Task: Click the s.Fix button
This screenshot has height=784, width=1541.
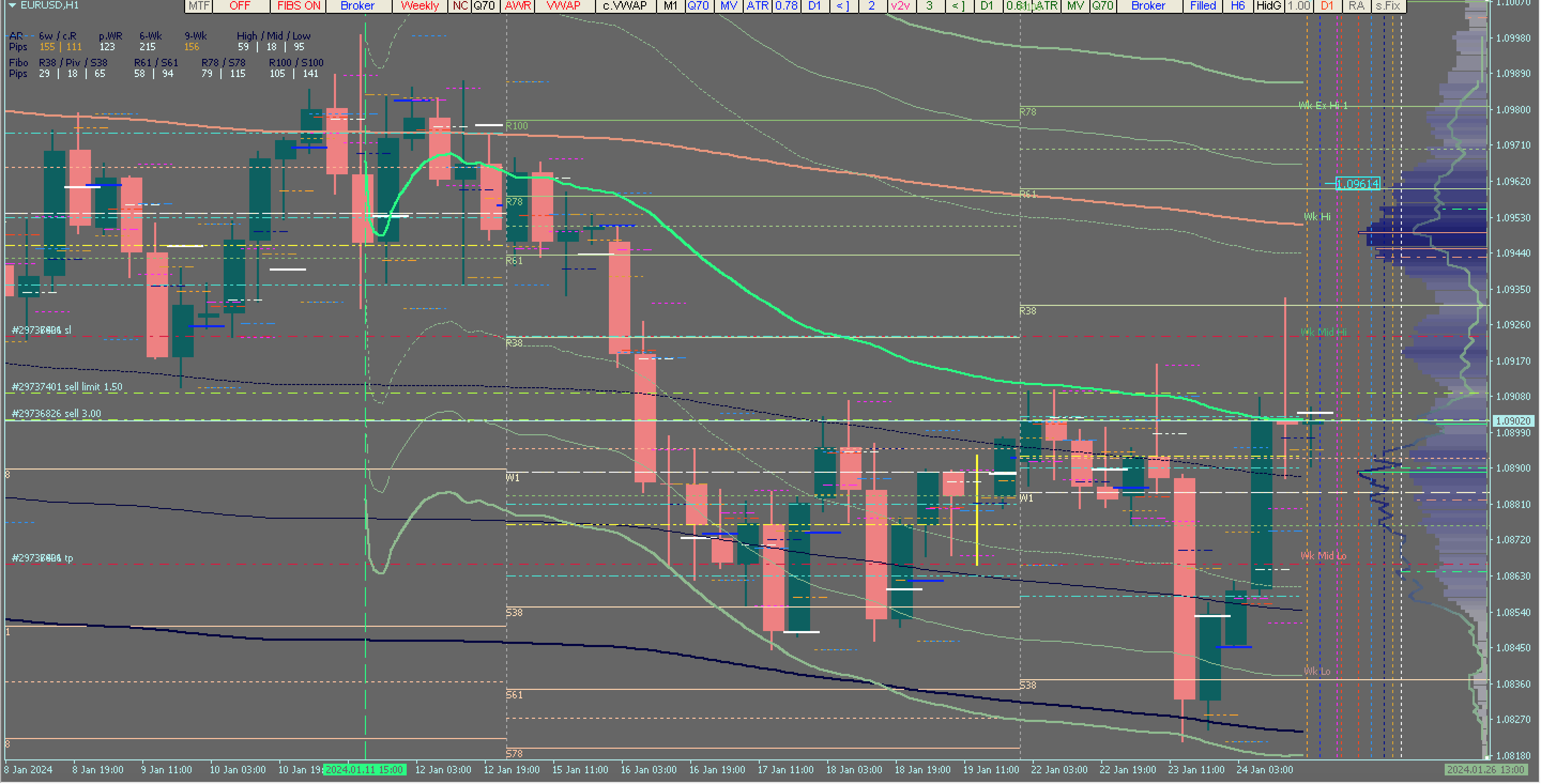Action: click(x=1388, y=6)
